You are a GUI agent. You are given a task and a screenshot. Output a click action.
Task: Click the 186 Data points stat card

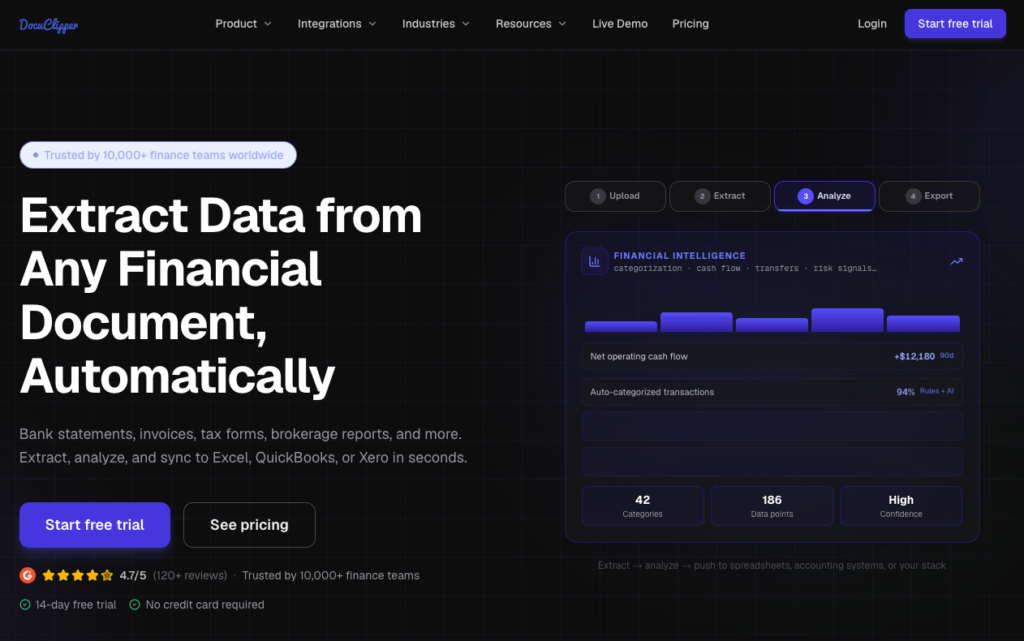[772, 506]
